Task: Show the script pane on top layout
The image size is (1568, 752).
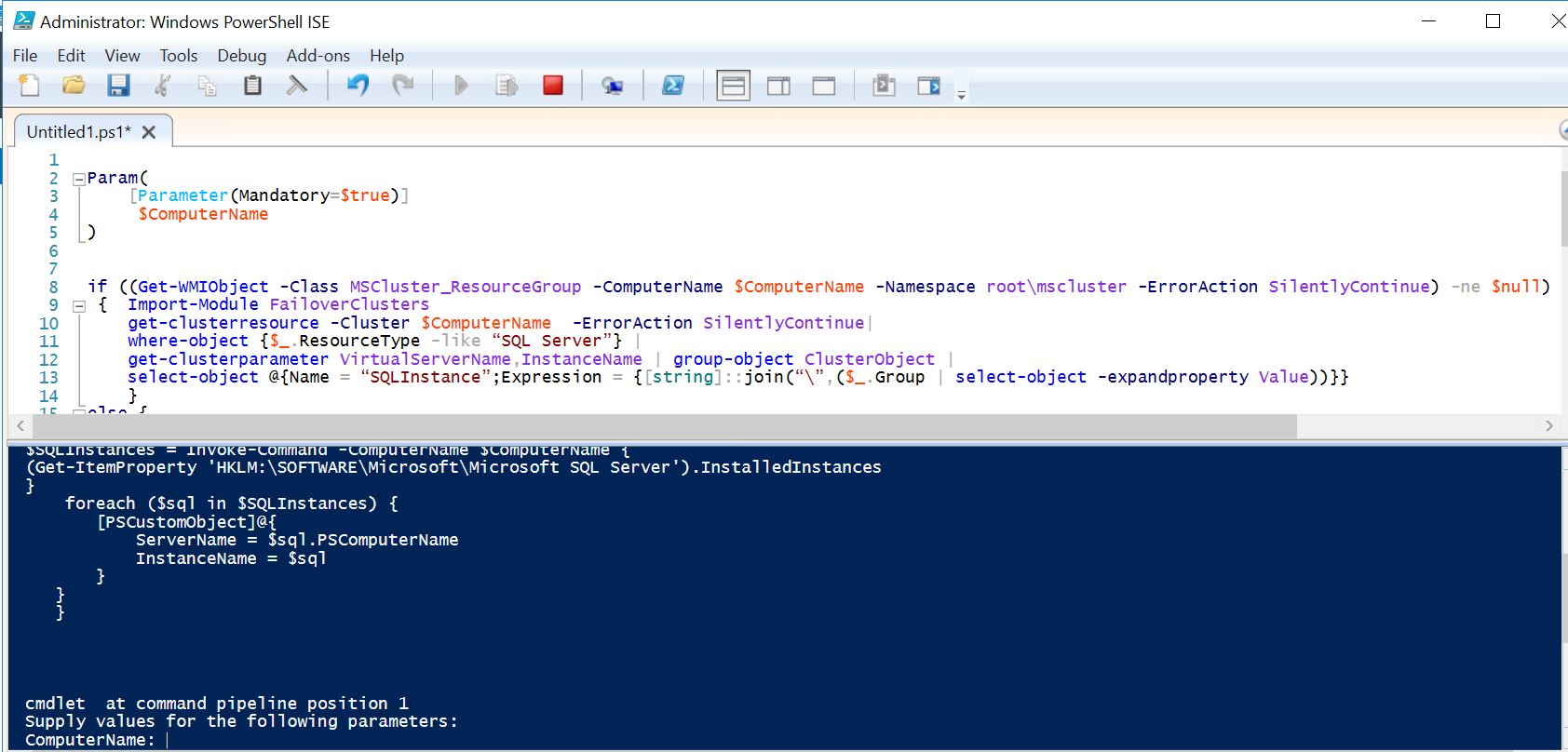Action: pos(734,87)
